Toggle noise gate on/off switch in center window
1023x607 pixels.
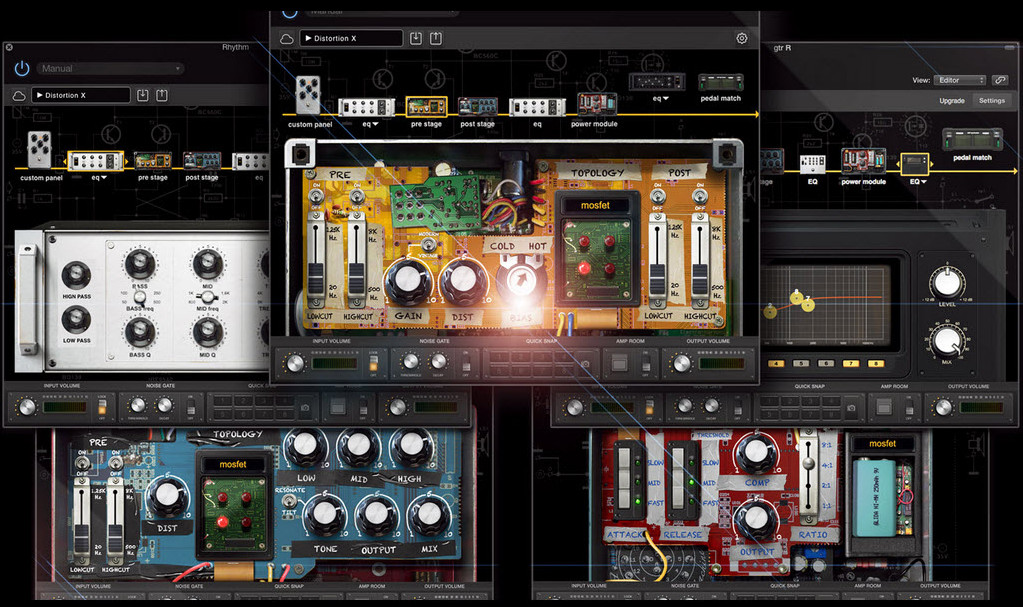[x=466, y=362]
